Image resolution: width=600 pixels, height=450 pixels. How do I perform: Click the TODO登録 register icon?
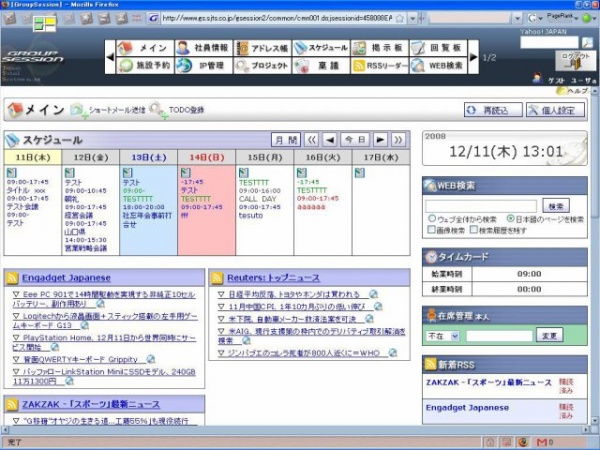[159, 110]
